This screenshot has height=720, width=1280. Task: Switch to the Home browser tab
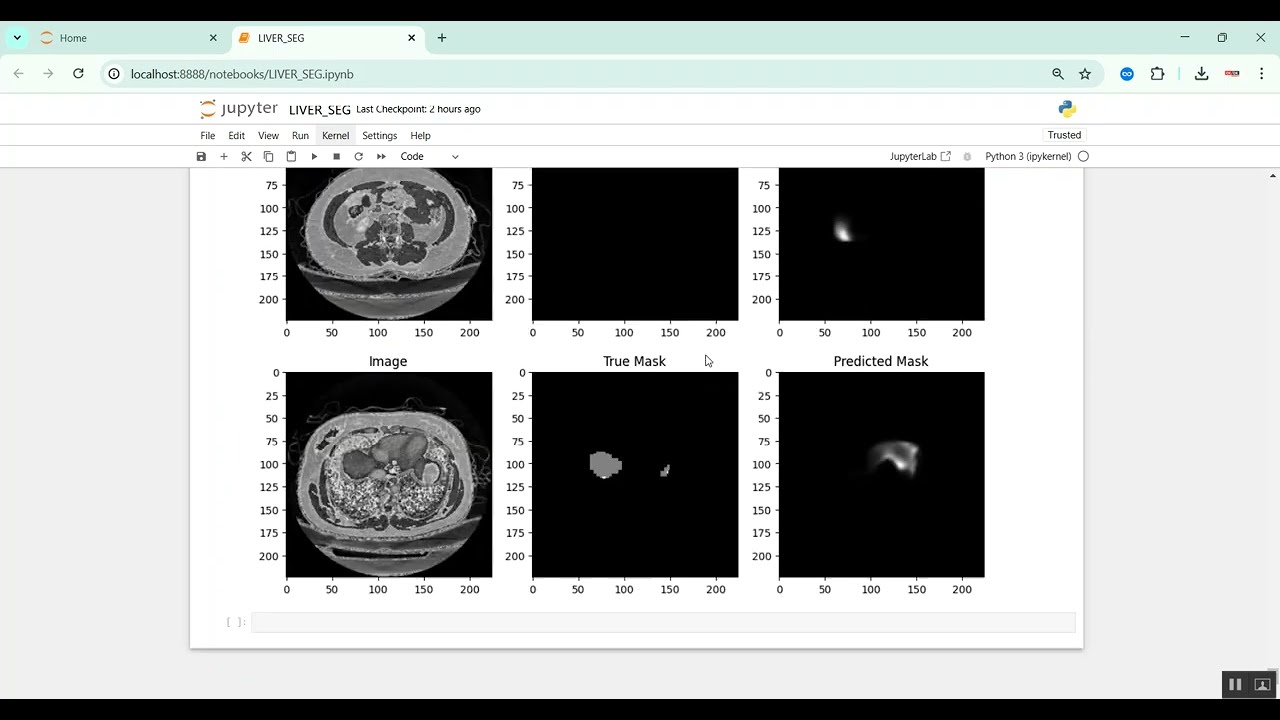pyautogui.click(x=128, y=38)
